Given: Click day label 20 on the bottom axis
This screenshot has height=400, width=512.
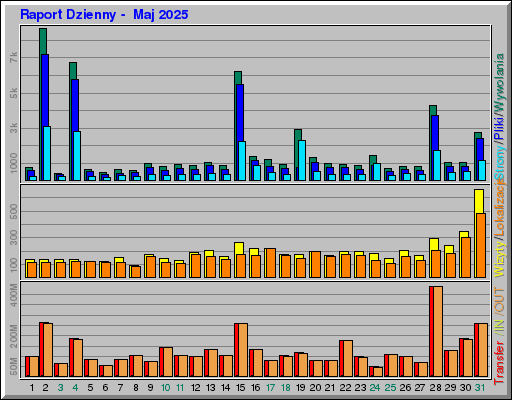Looking at the screenshot, I should click(315, 388).
